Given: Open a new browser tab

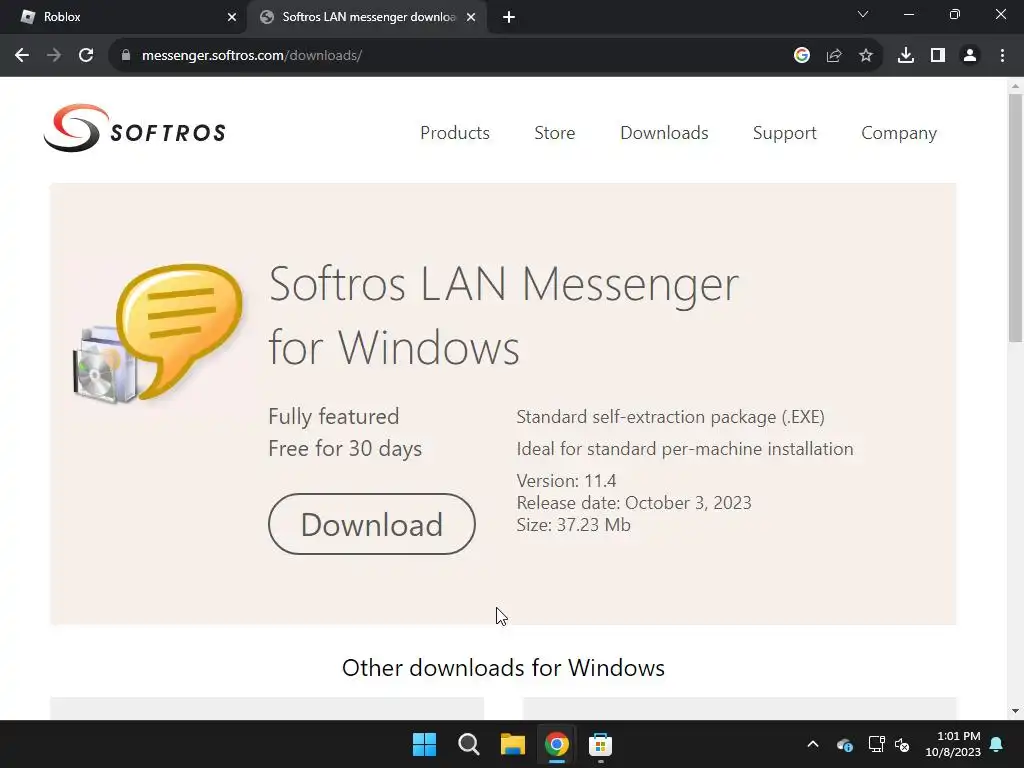Looking at the screenshot, I should tap(509, 17).
